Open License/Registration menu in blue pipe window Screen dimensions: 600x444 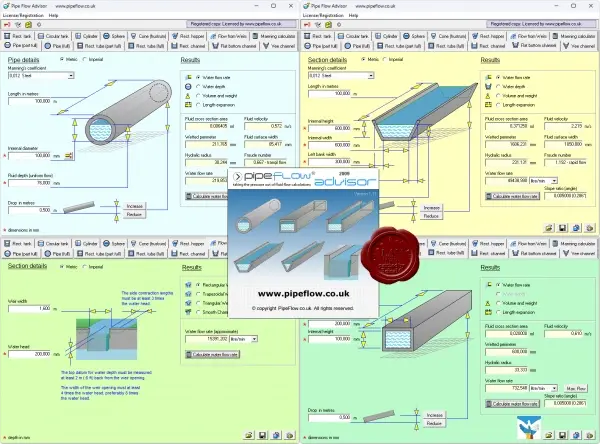coord(23,16)
